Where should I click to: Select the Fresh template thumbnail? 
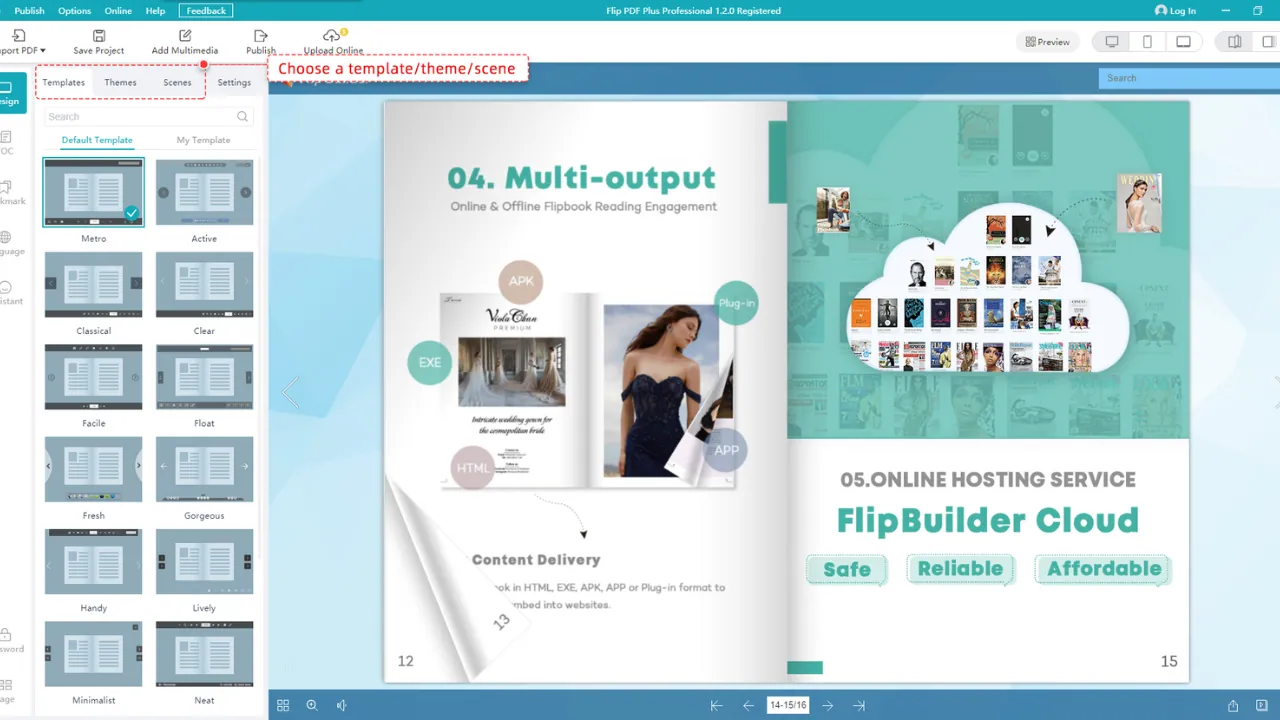(94, 469)
